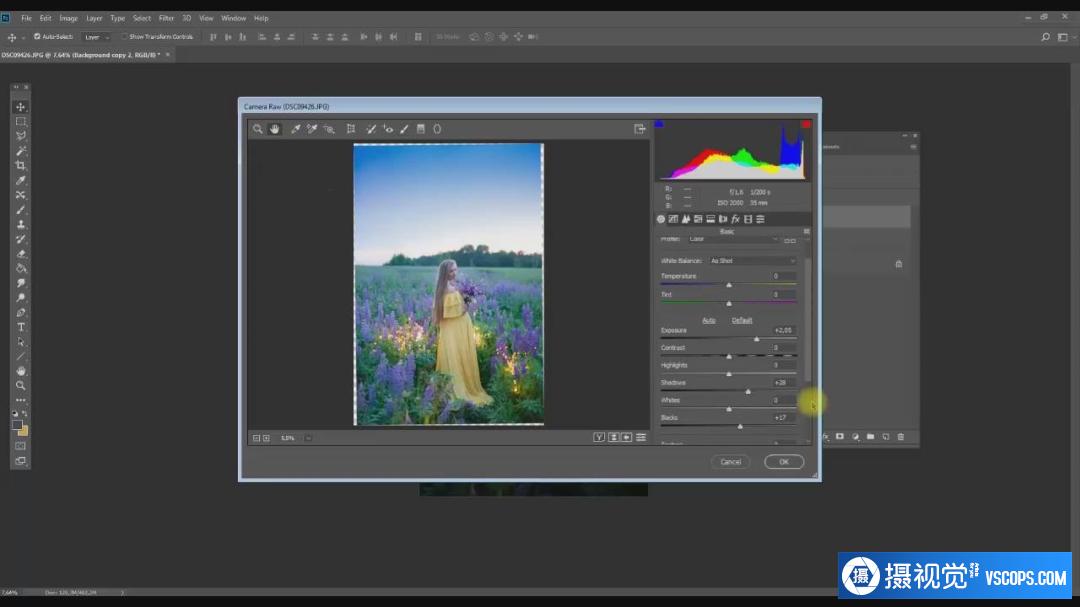Change screen mode from Photoshop toolbar
This screenshot has height=607, width=1080.
coord(21,461)
